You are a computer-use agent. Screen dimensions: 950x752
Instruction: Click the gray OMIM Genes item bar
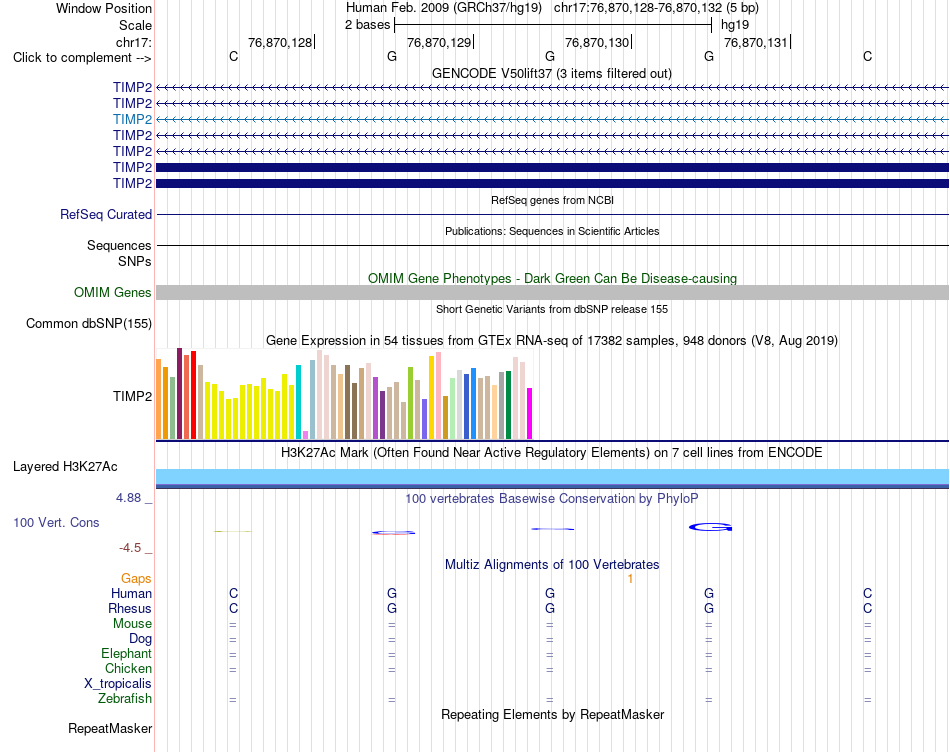[x=552, y=293]
